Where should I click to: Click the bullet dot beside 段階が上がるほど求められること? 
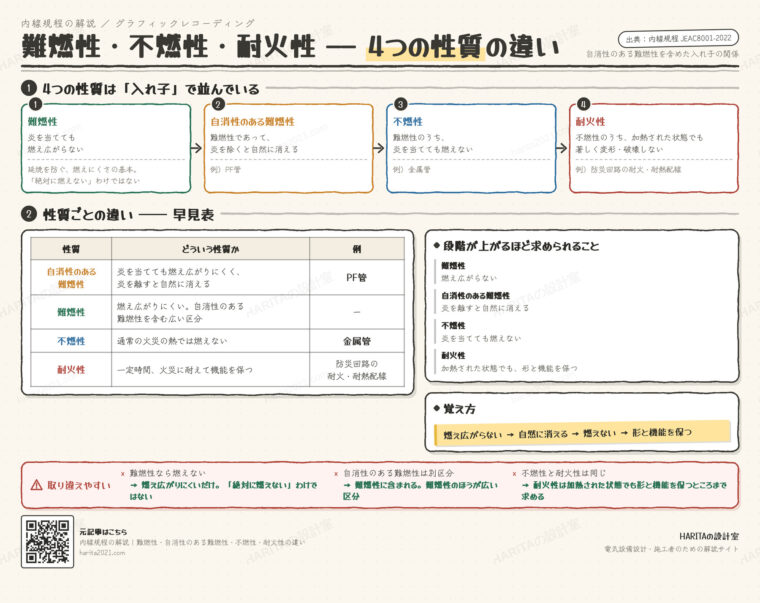[x=436, y=246]
